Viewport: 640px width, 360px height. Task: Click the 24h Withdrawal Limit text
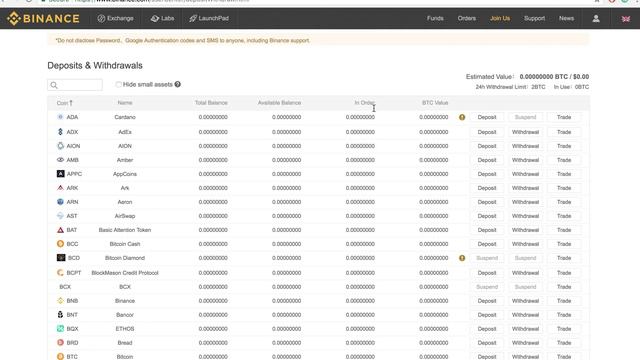coord(510,87)
